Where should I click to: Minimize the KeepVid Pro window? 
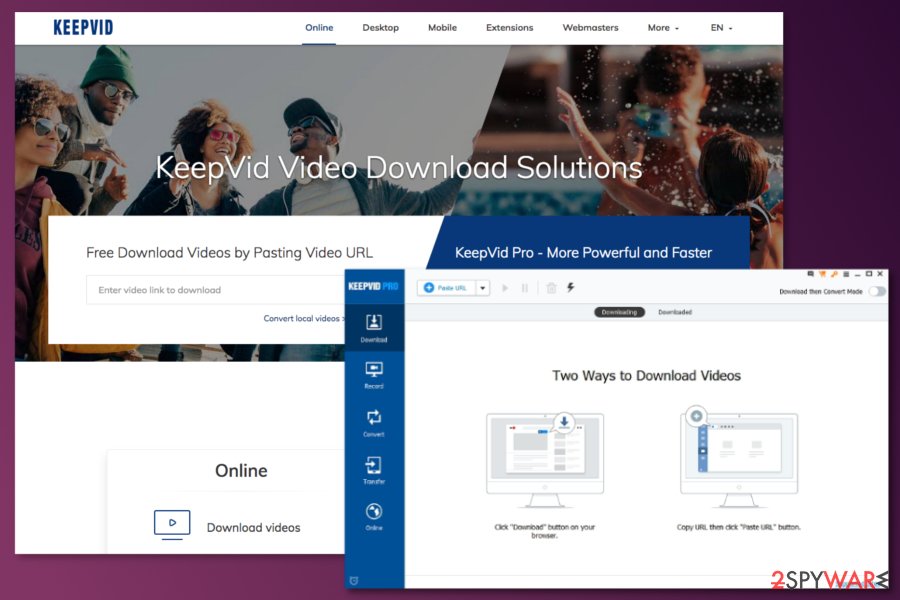(858, 275)
